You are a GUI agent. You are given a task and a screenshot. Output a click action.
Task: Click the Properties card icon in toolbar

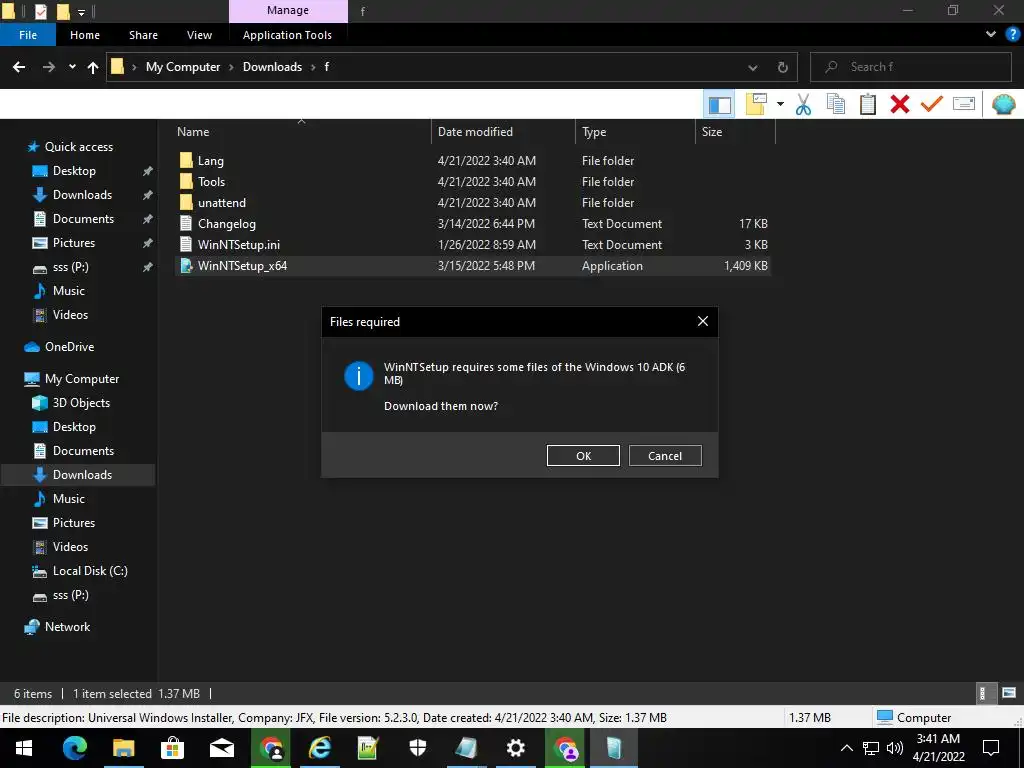tap(964, 104)
